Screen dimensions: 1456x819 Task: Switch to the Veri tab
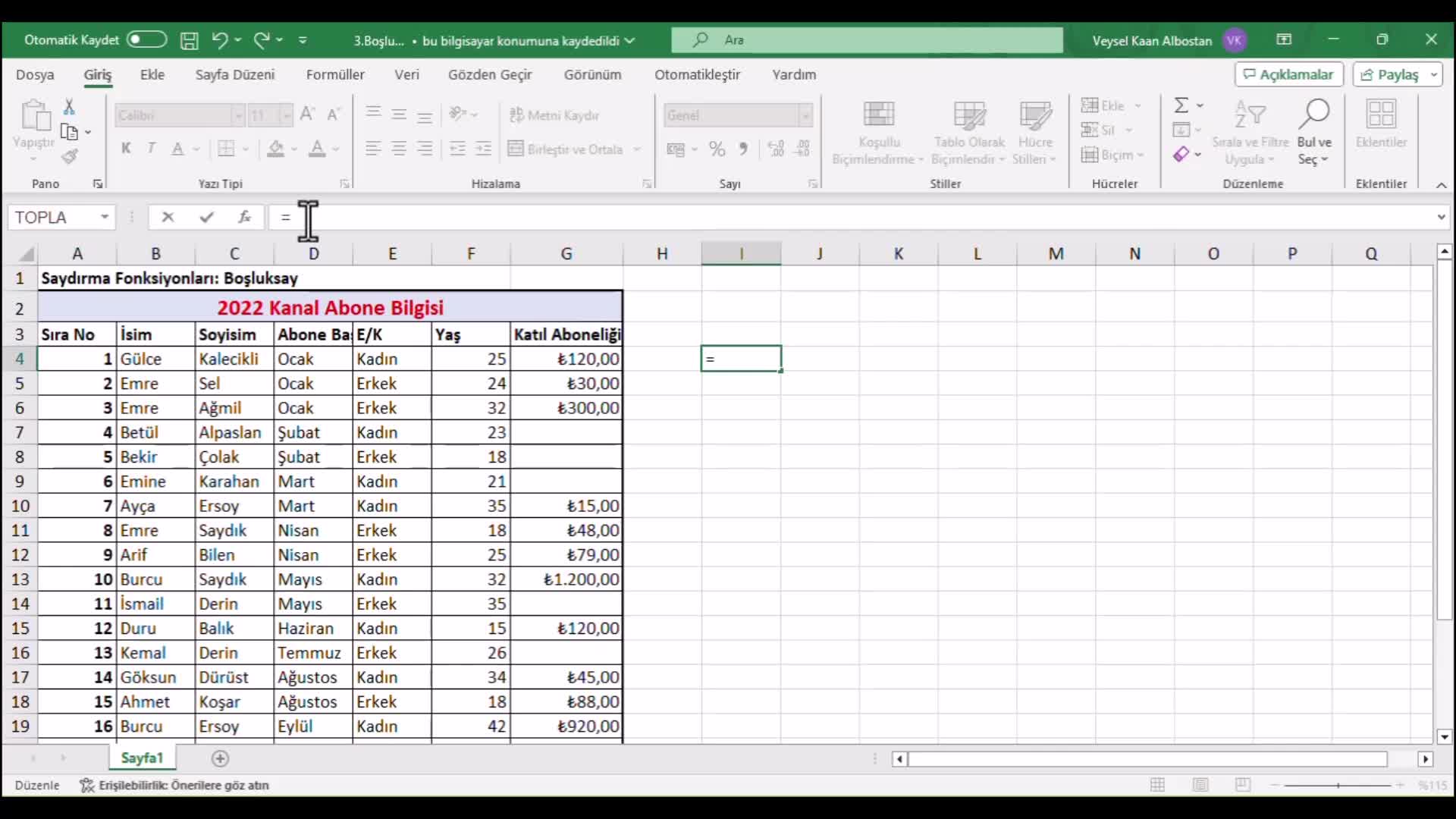pos(406,74)
